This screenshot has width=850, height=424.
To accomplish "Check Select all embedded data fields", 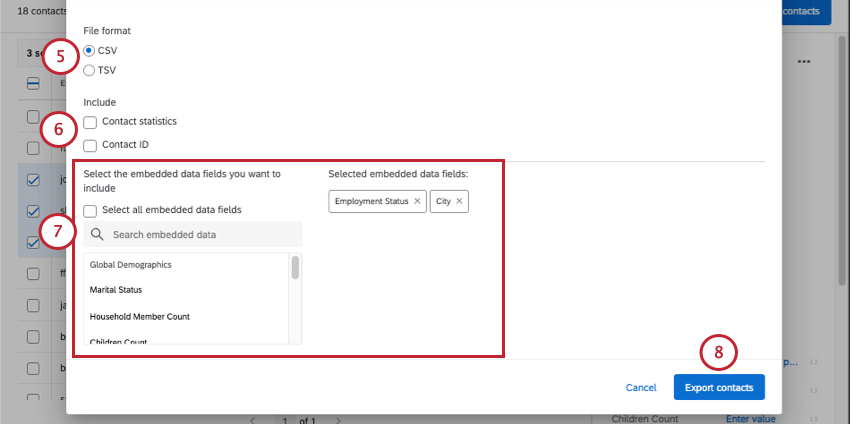I will pyautogui.click(x=90, y=210).
